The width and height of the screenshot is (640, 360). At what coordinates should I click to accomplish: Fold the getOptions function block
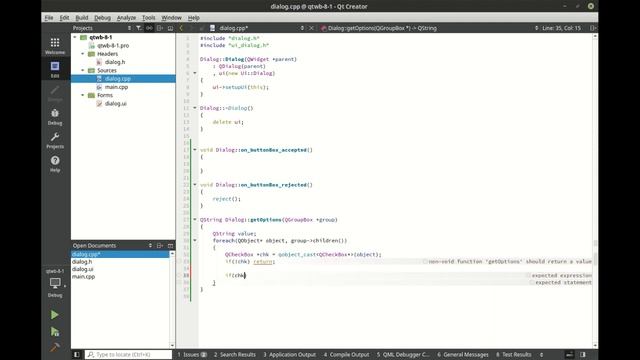[195, 220]
